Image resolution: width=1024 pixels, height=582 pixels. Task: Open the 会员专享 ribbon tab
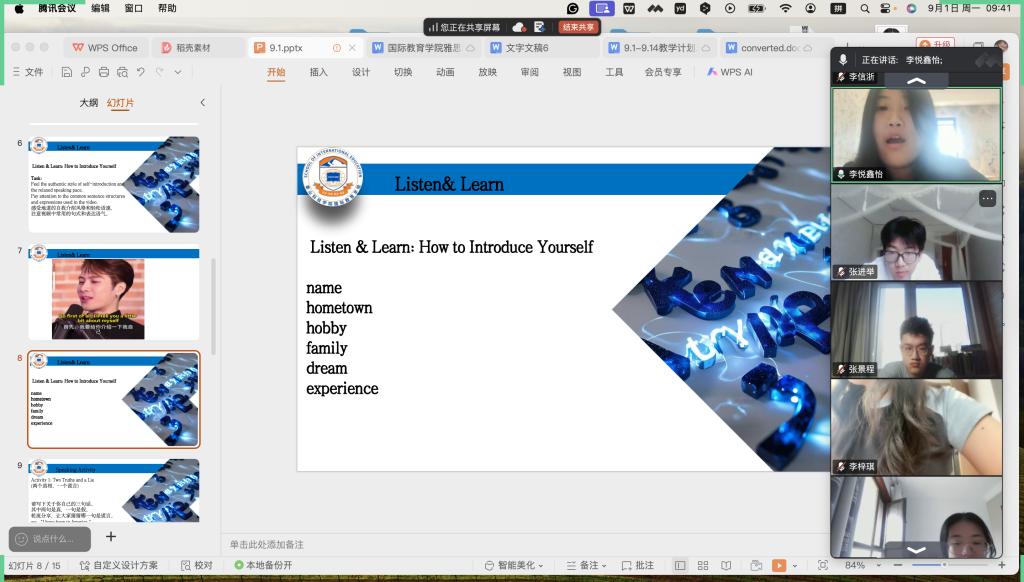(663, 72)
